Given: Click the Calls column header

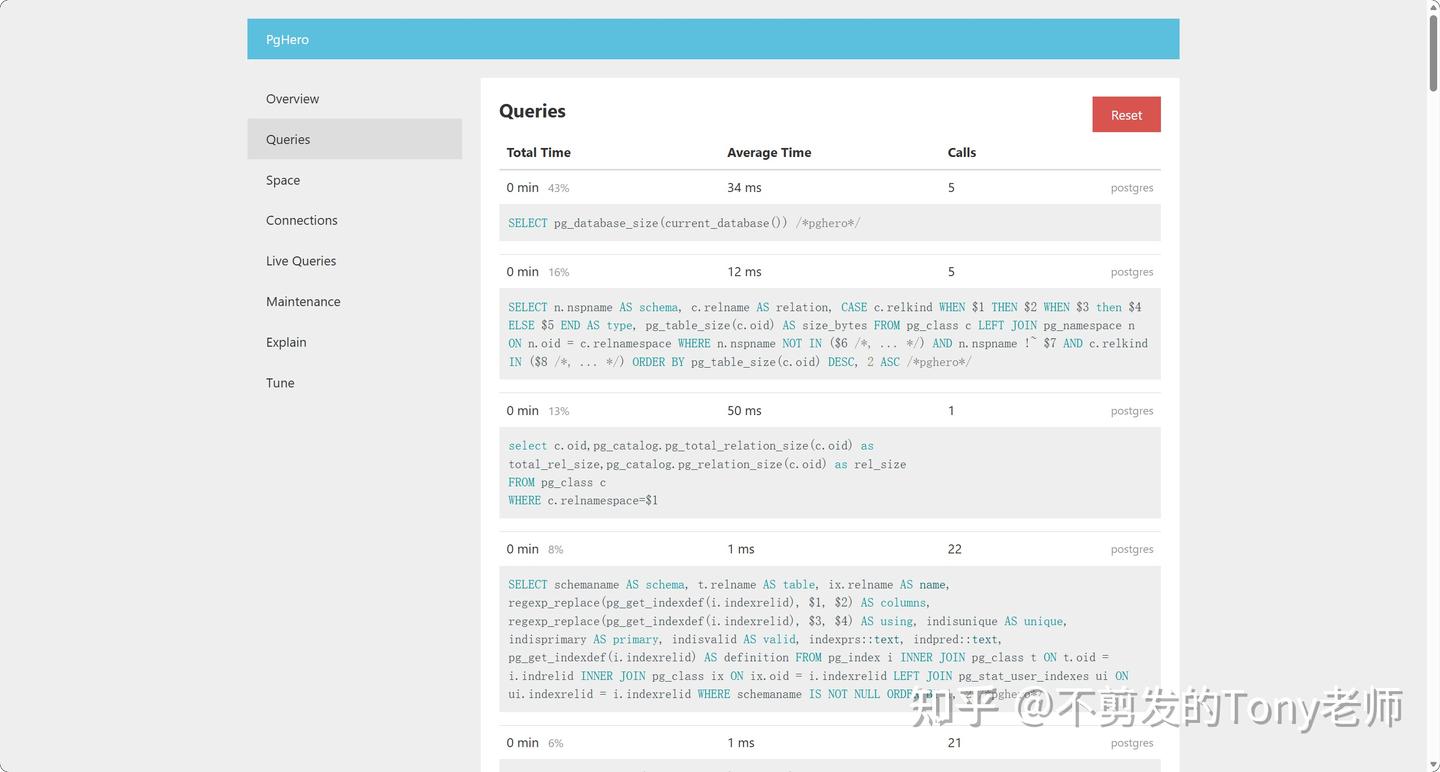Looking at the screenshot, I should point(962,153).
